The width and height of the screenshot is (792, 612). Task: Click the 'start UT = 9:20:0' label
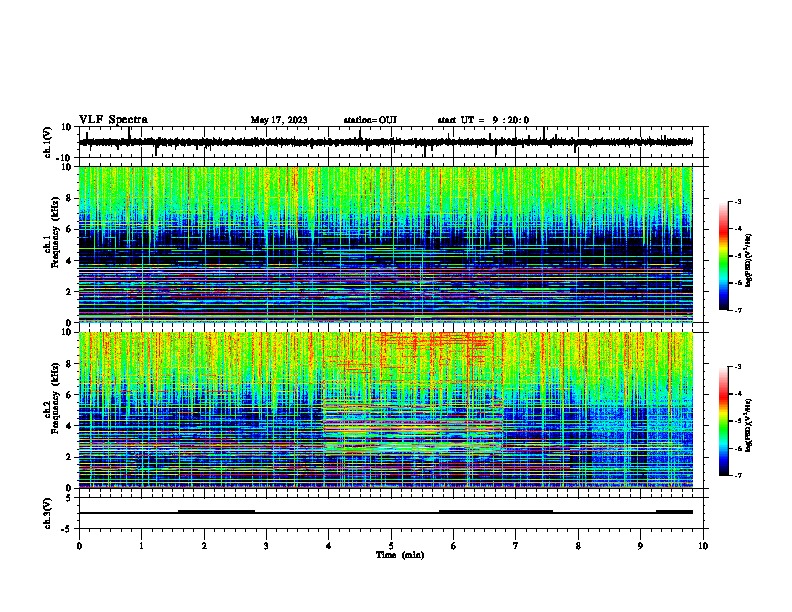pos(483,120)
